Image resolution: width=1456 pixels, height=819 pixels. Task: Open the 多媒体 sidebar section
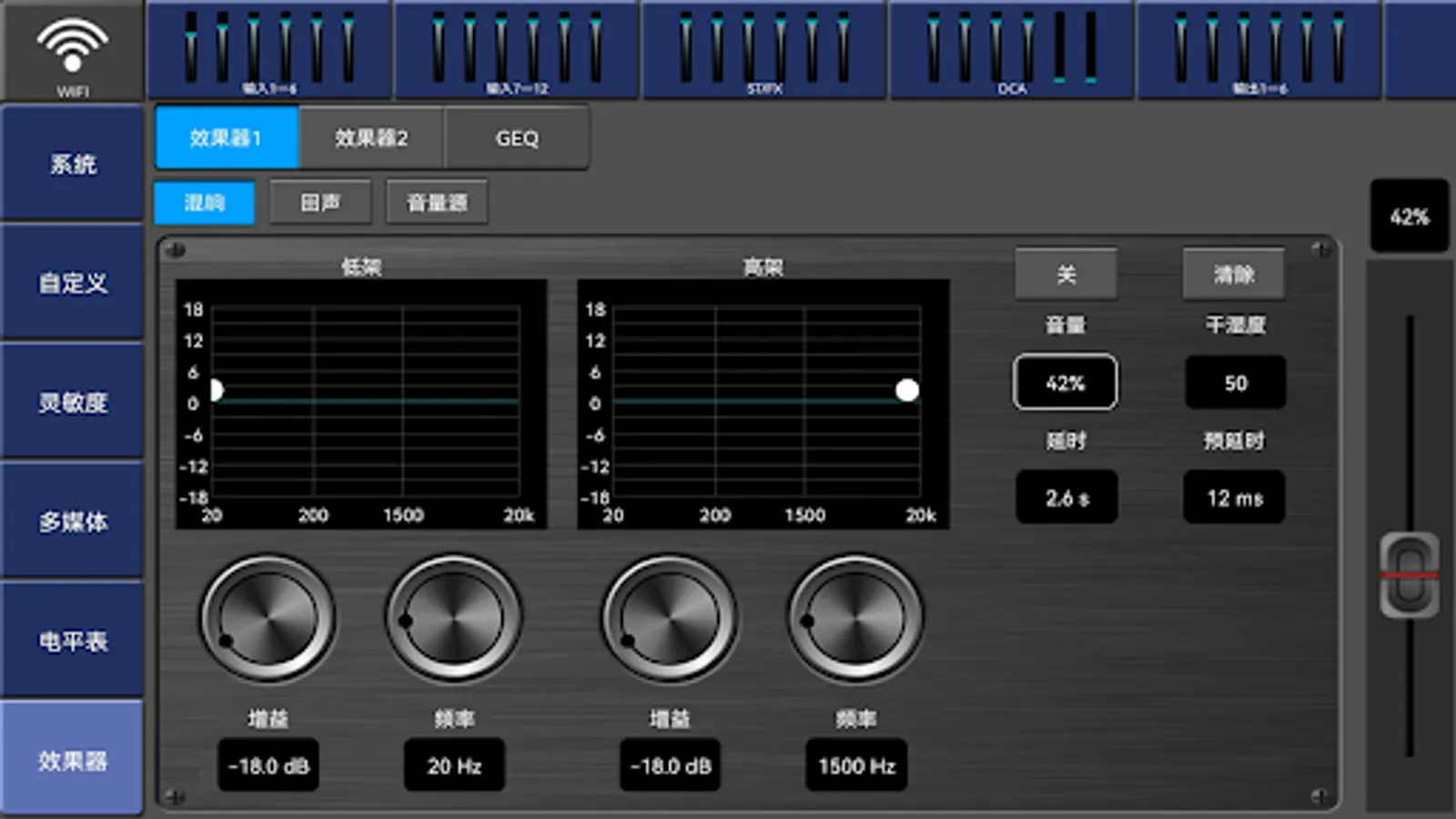72,521
